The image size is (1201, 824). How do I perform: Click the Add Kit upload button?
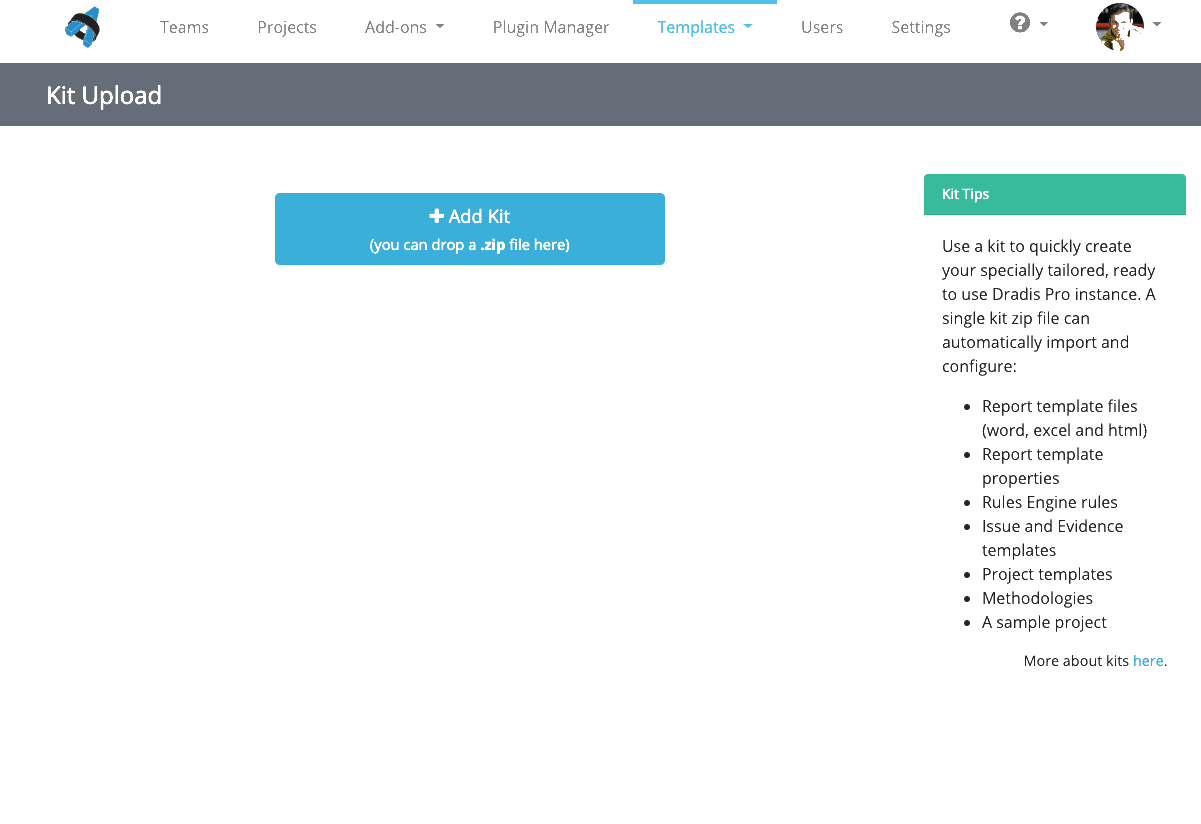click(x=469, y=229)
